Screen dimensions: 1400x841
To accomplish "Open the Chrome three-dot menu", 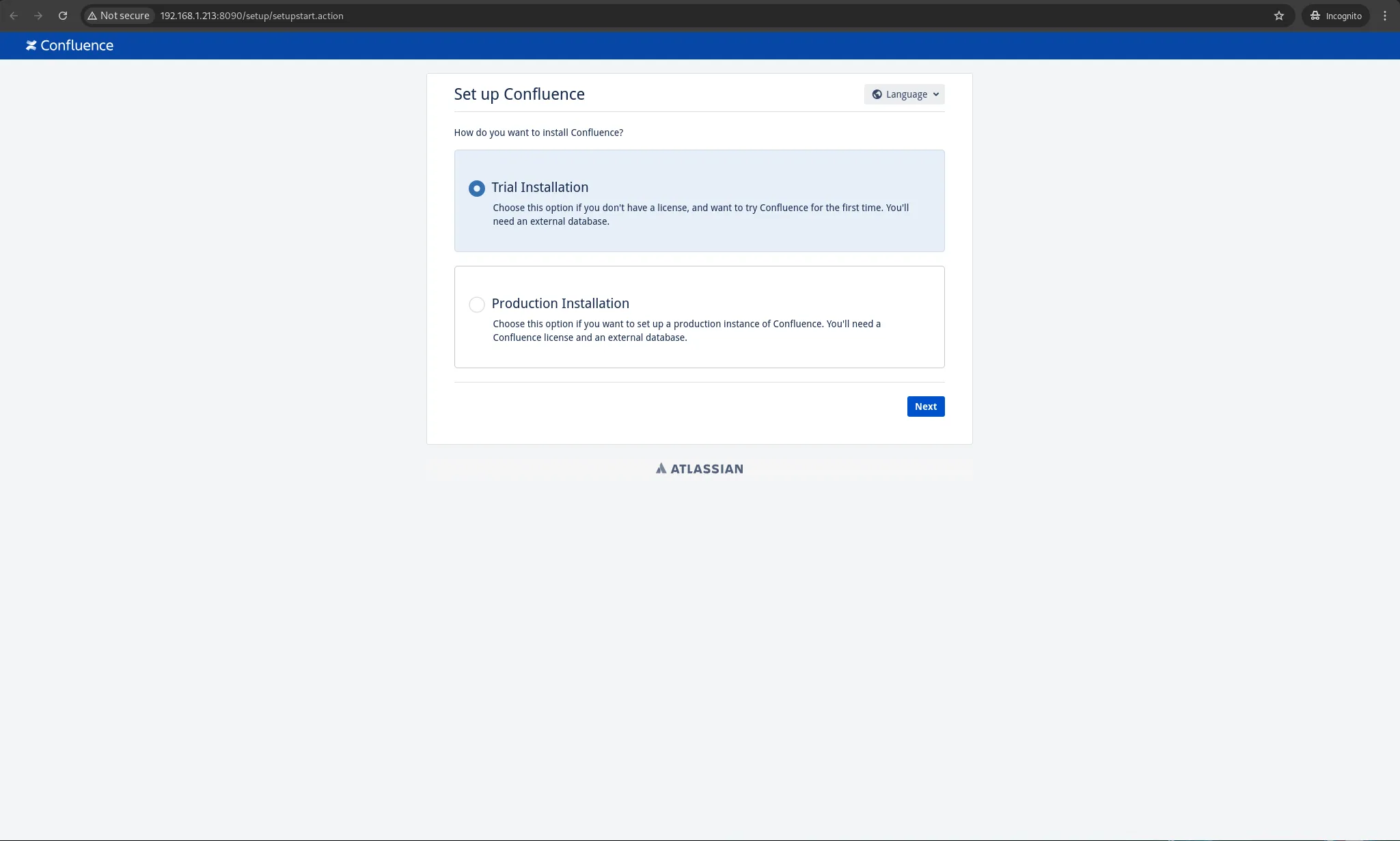I will (1385, 16).
